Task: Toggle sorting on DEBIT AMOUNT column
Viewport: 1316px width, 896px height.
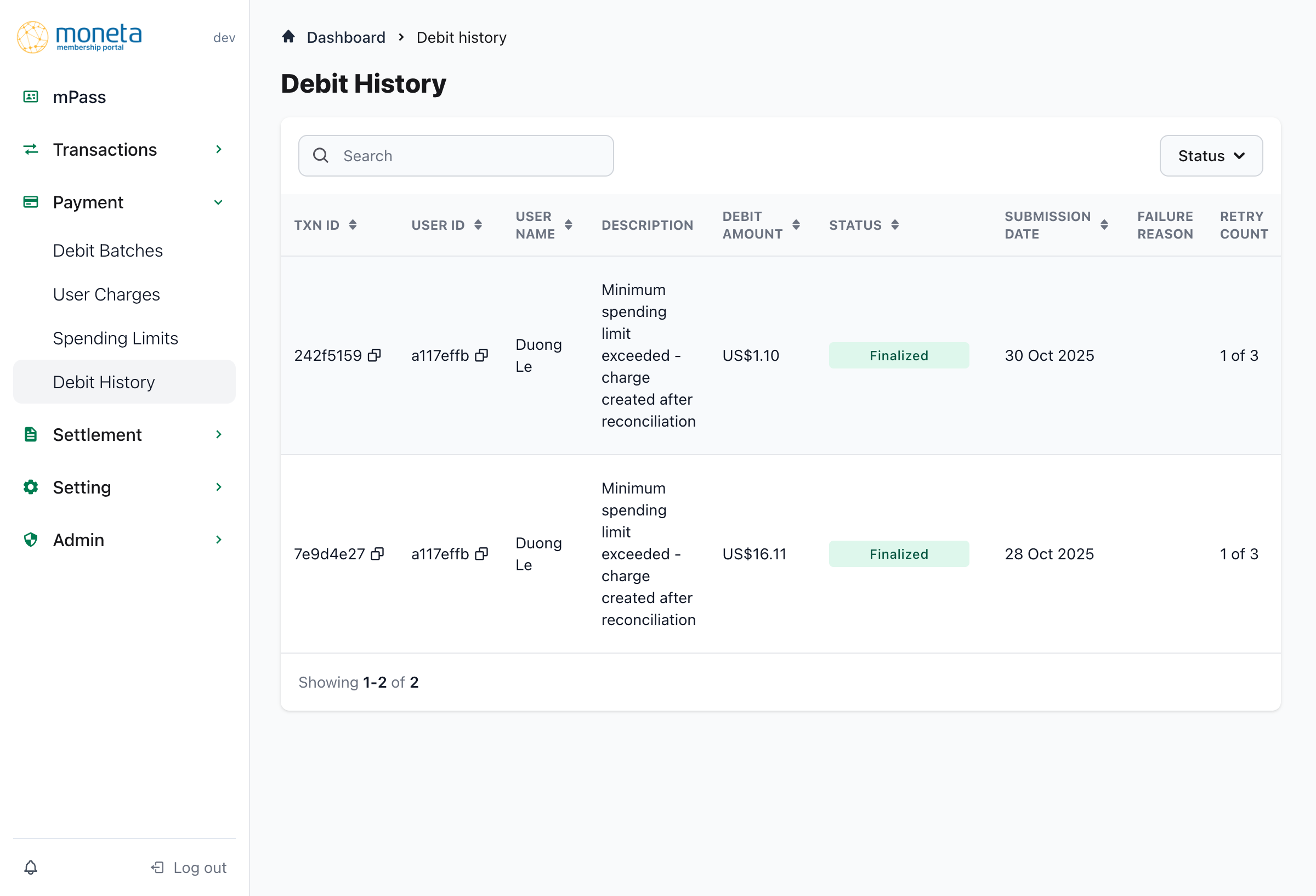Action: [x=796, y=224]
